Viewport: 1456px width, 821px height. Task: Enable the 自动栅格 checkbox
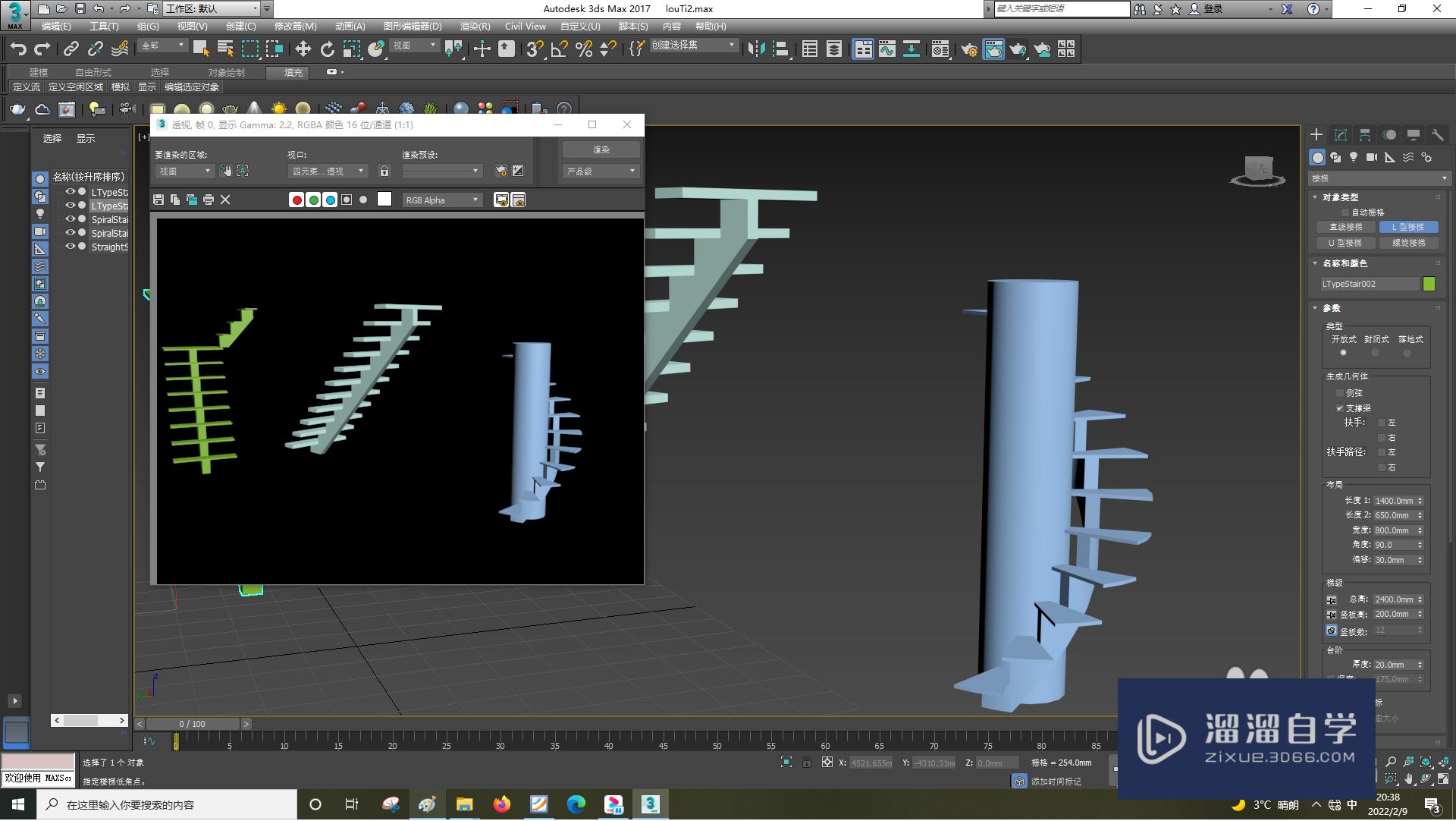coord(1345,212)
